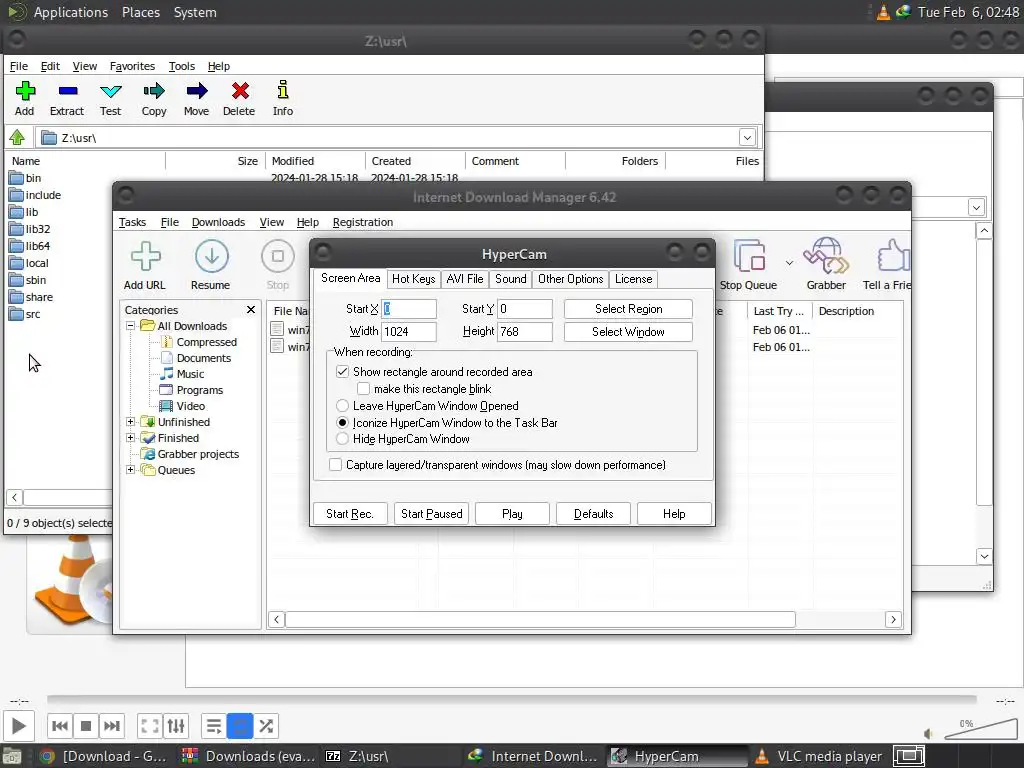Click the VLC play button
Screen dimensions: 1024x768
19,726
